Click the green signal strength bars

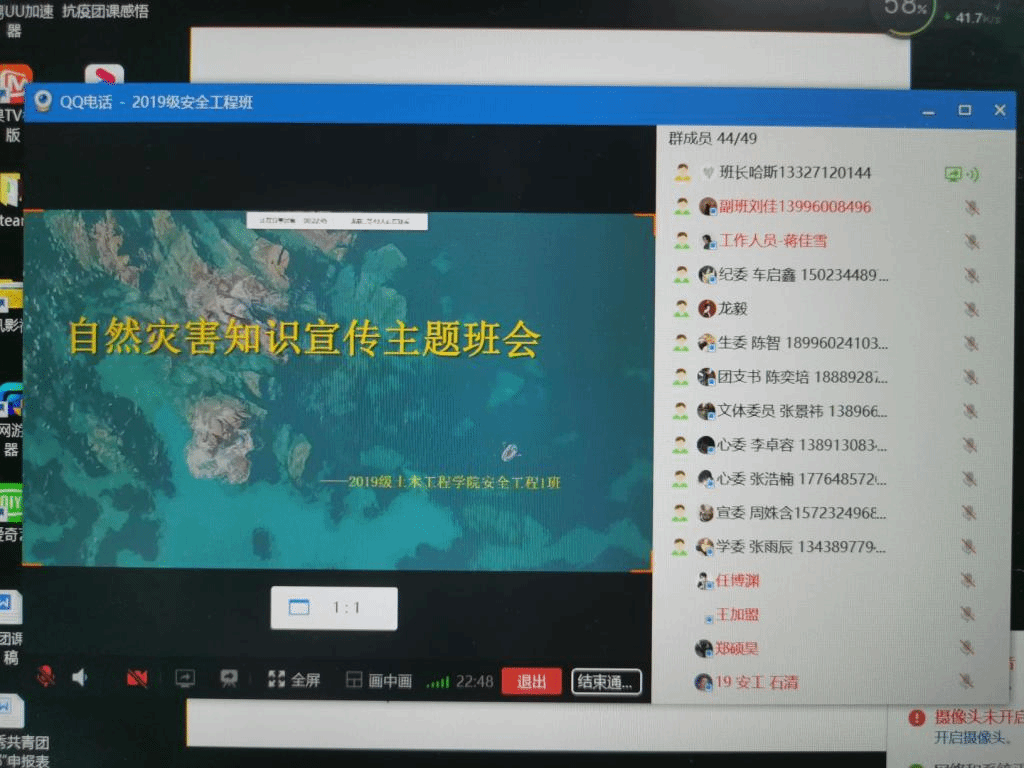point(437,682)
